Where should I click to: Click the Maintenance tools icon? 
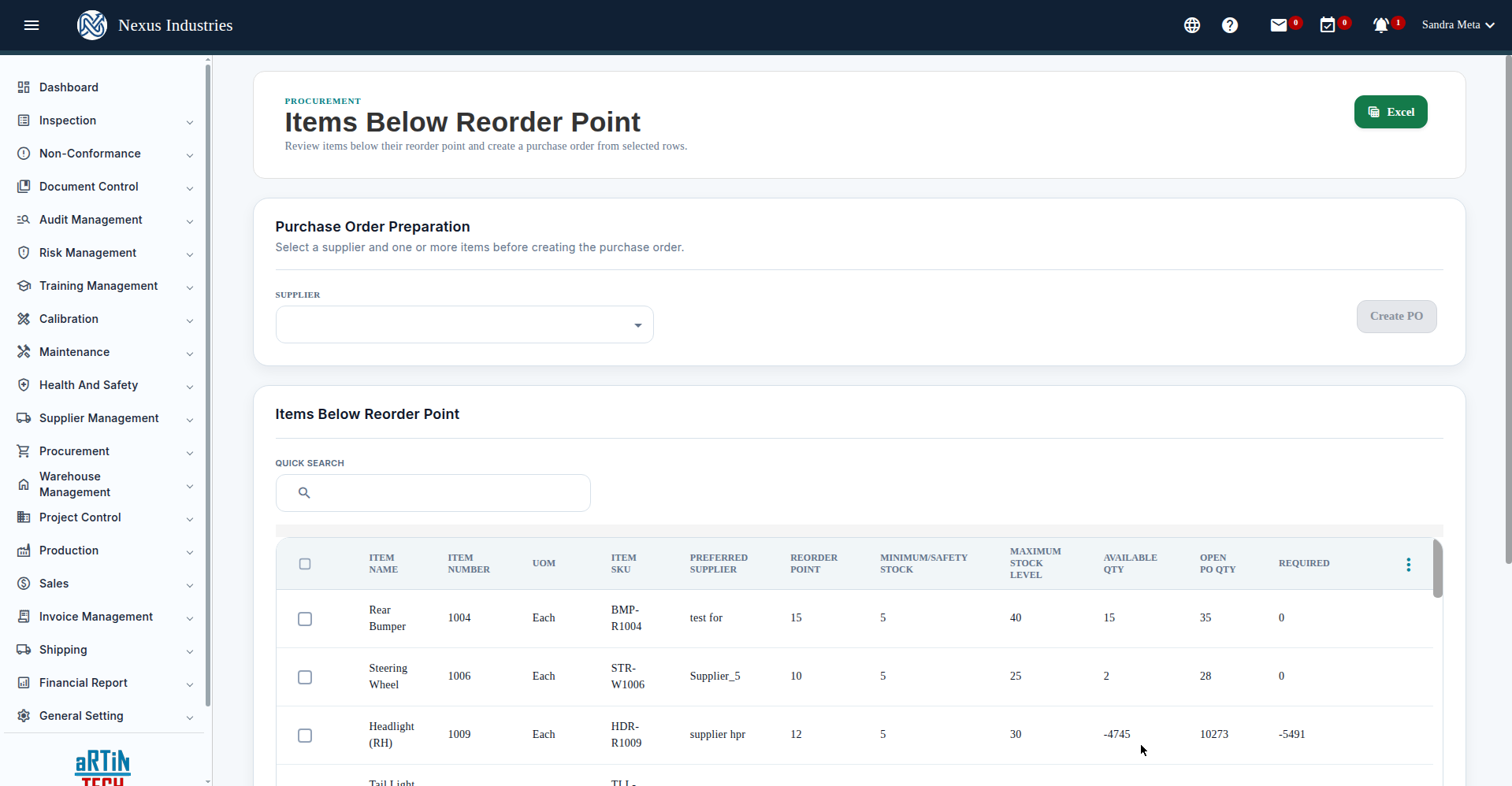24,352
